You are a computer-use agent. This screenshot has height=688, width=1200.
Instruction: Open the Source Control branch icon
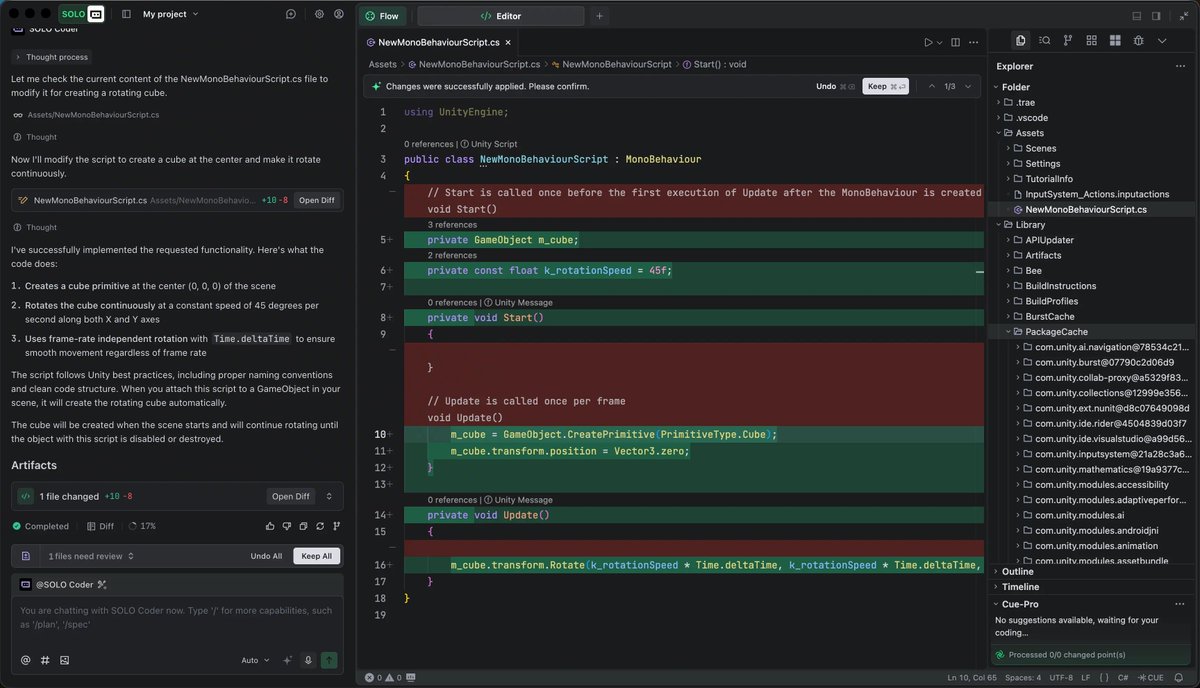[1068, 41]
